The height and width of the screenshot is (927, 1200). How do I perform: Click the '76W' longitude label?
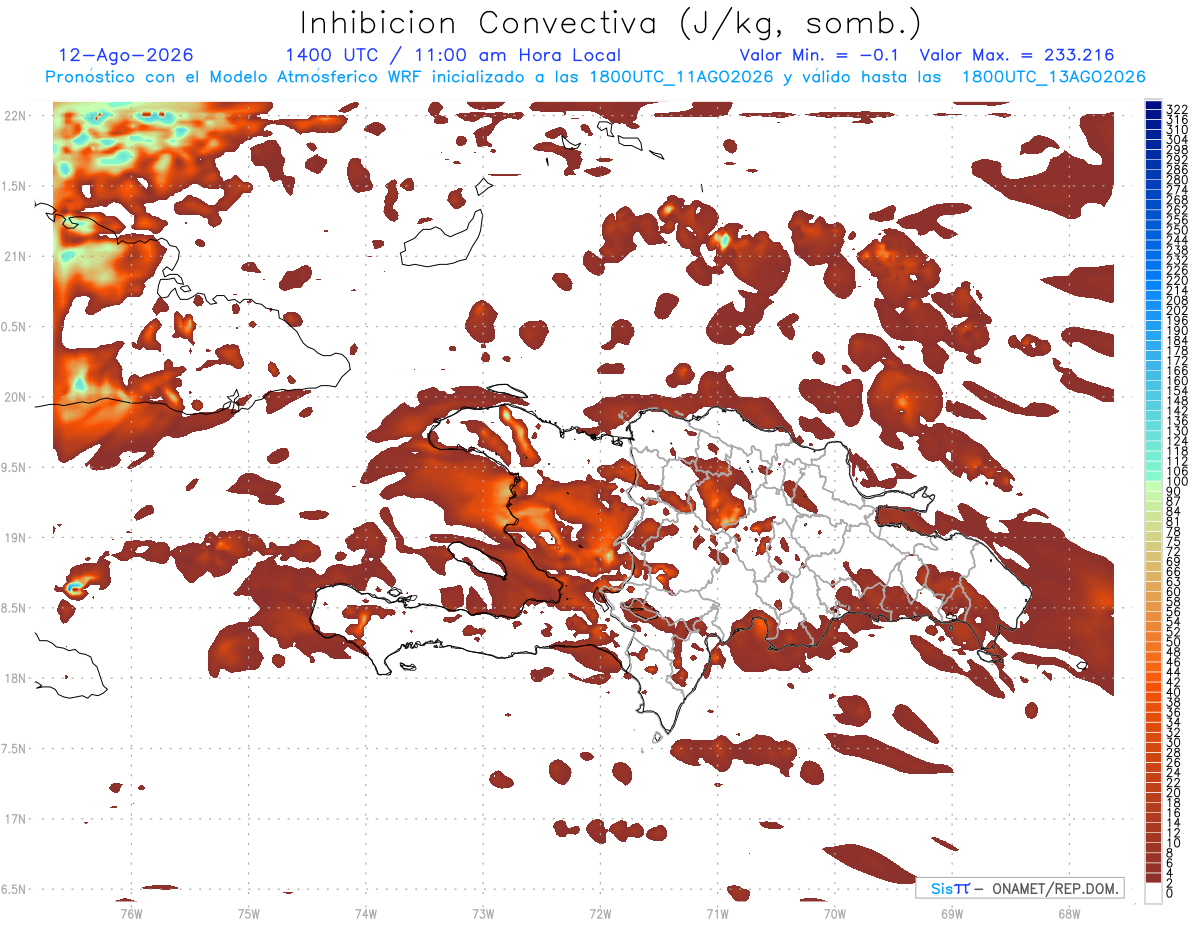(131, 913)
